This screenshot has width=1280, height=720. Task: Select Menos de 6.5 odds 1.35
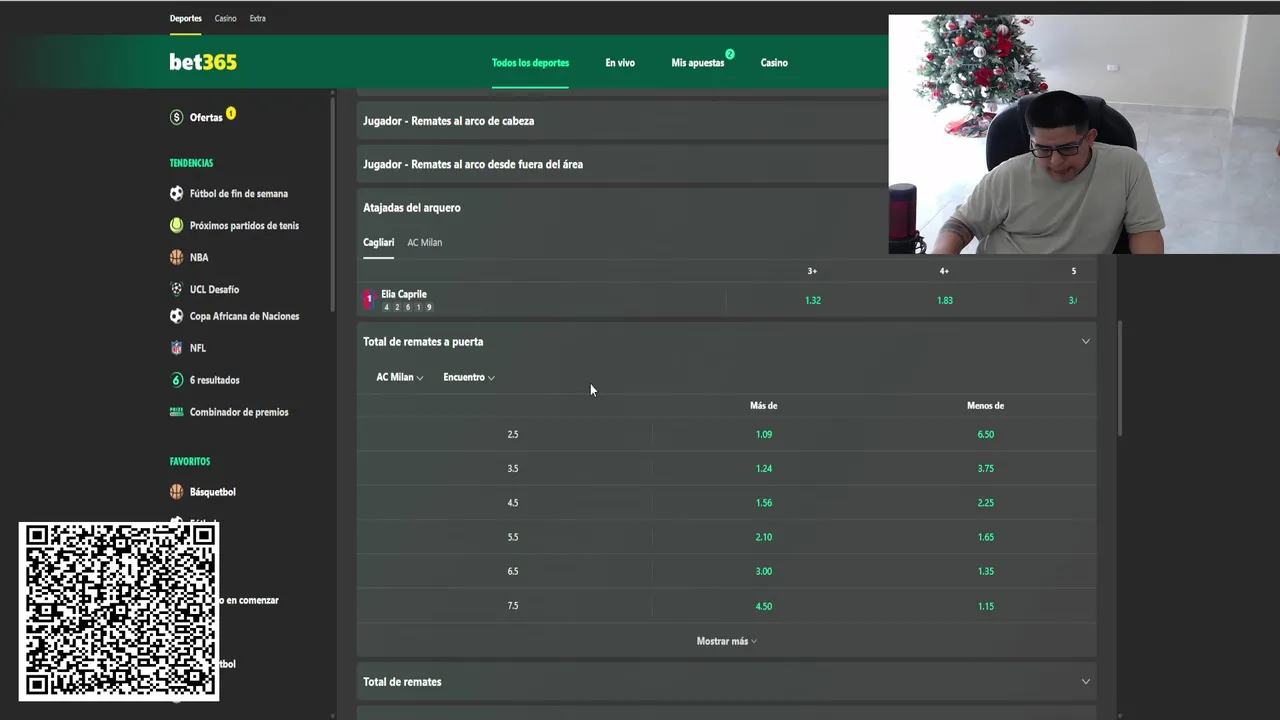pyautogui.click(x=986, y=571)
